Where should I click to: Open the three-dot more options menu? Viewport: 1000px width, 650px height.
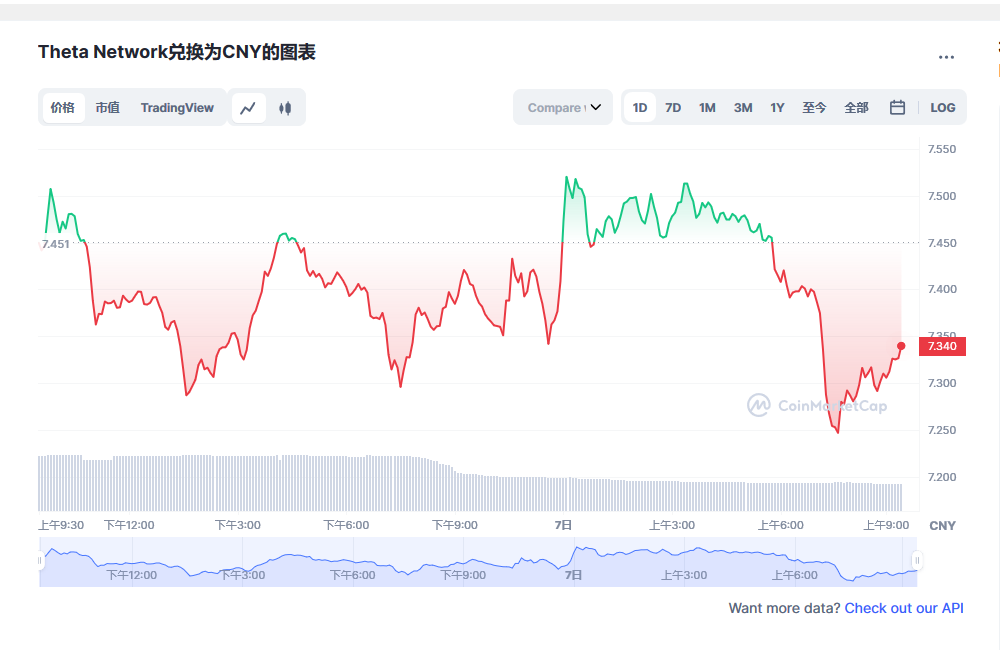coord(946,57)
